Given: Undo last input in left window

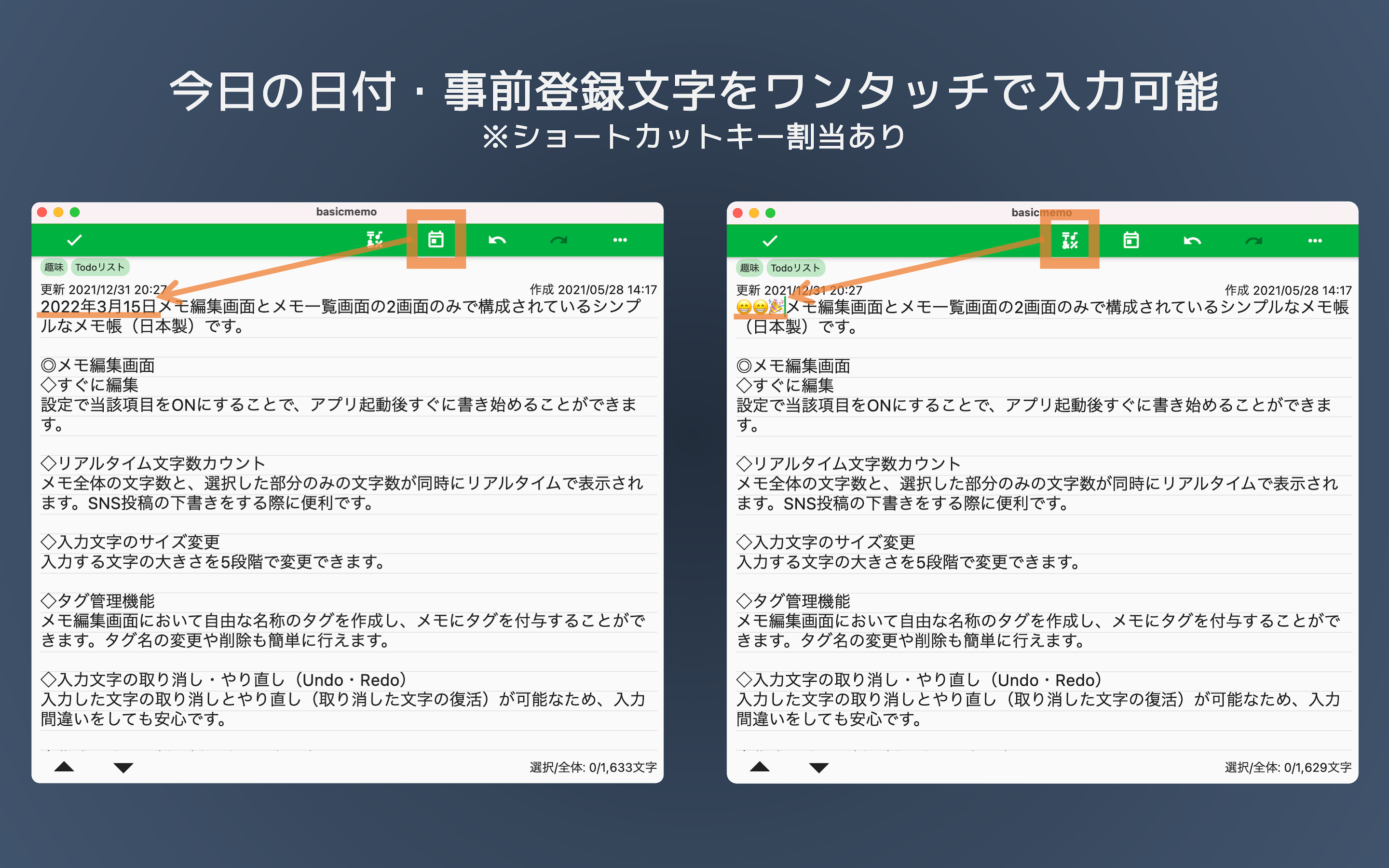Looking at the screenshot, I should (497, 240).
